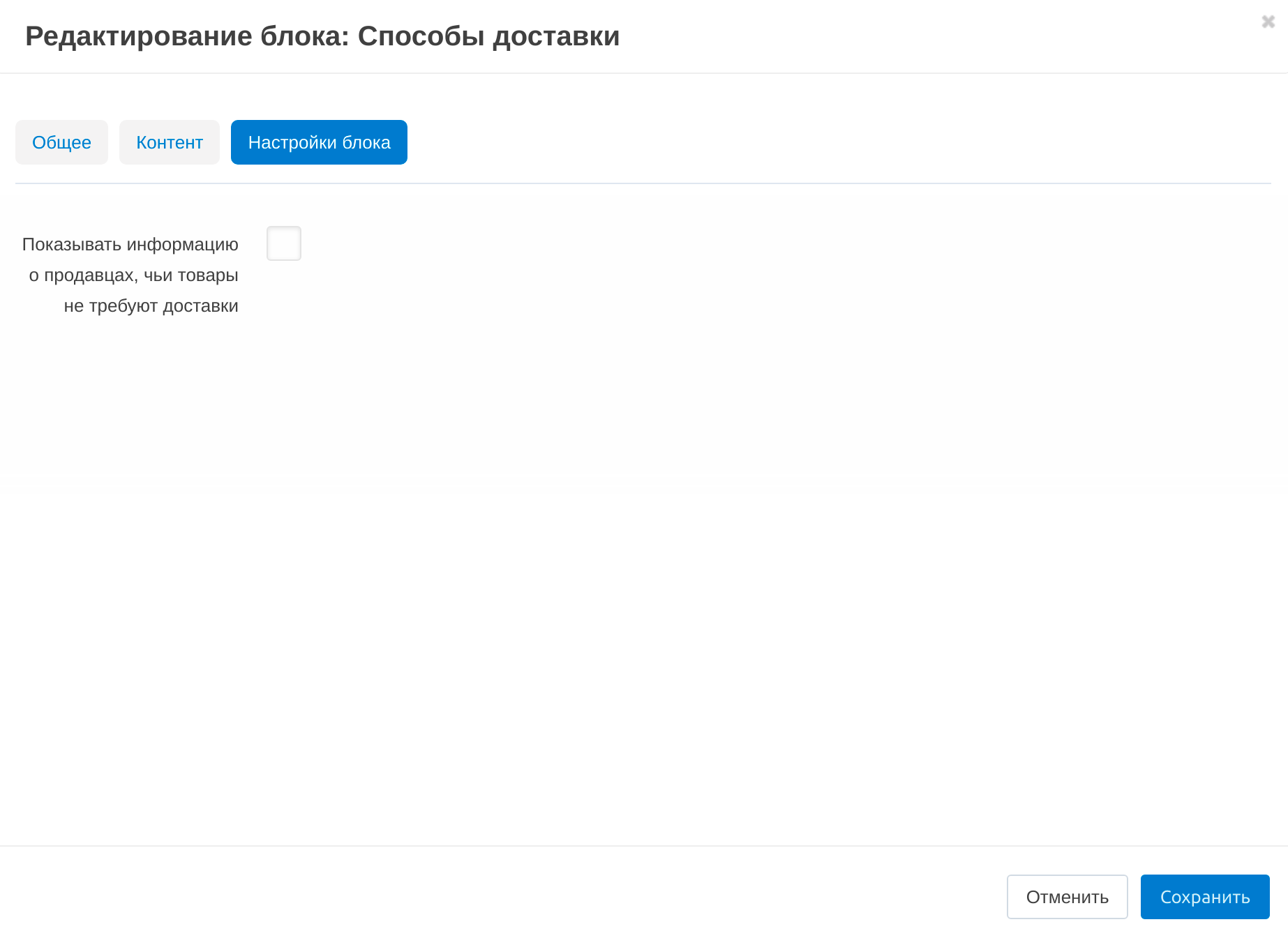Click the white Отменить button
The image size is (1288, 945).
pos(1067,897)
